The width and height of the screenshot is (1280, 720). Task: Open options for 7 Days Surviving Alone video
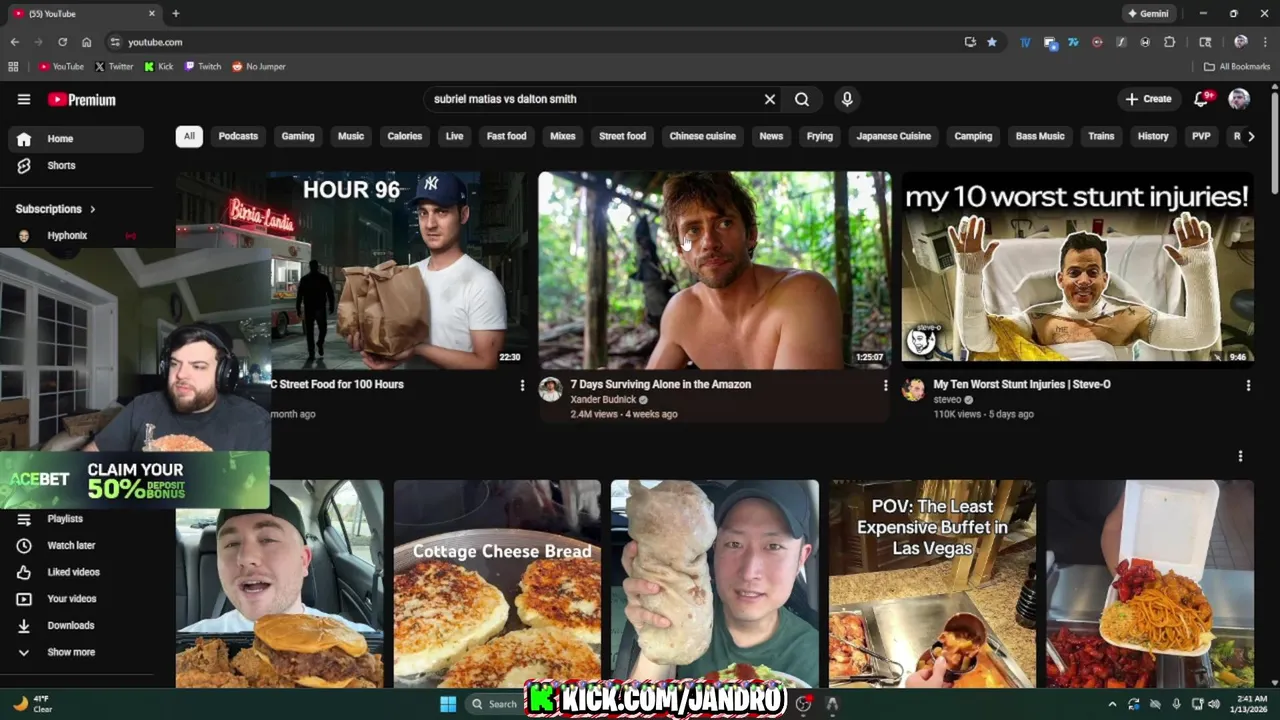click(885, 385)
